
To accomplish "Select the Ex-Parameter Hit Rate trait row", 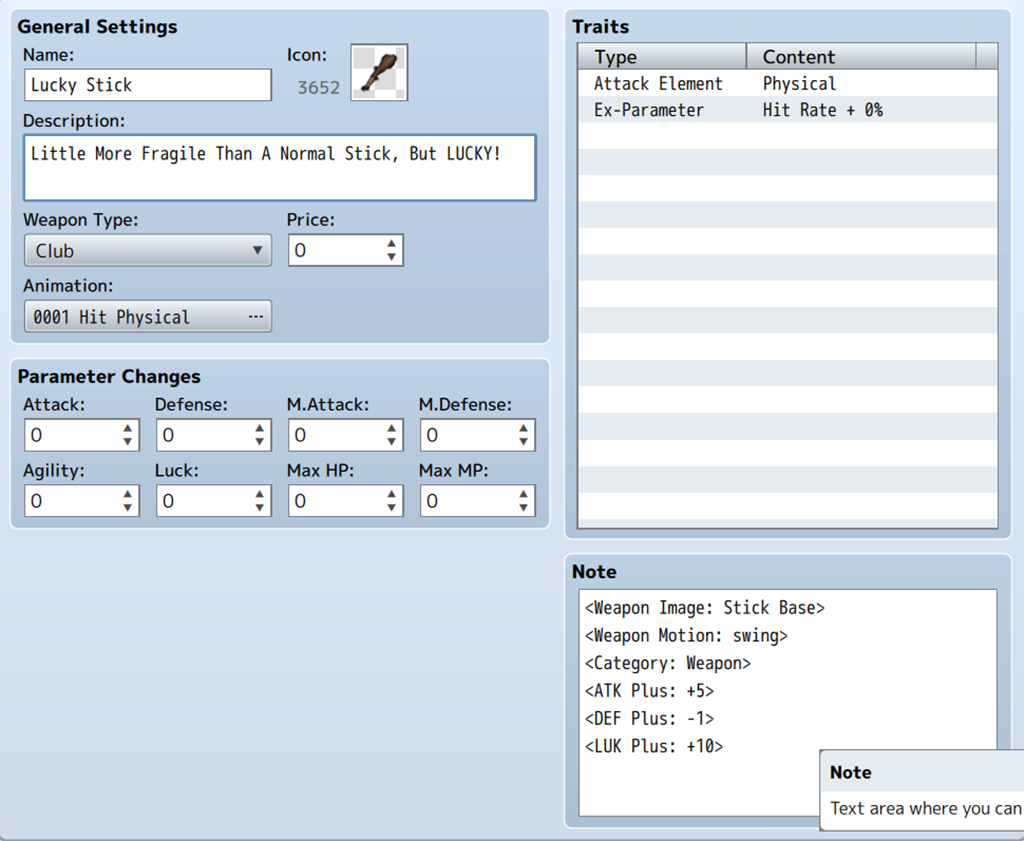I will tap(788, 110).
